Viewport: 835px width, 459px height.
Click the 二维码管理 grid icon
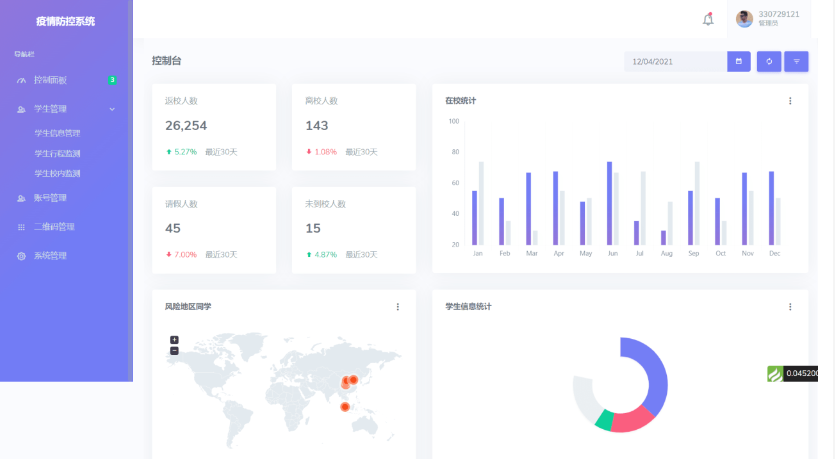coord(22,227)
